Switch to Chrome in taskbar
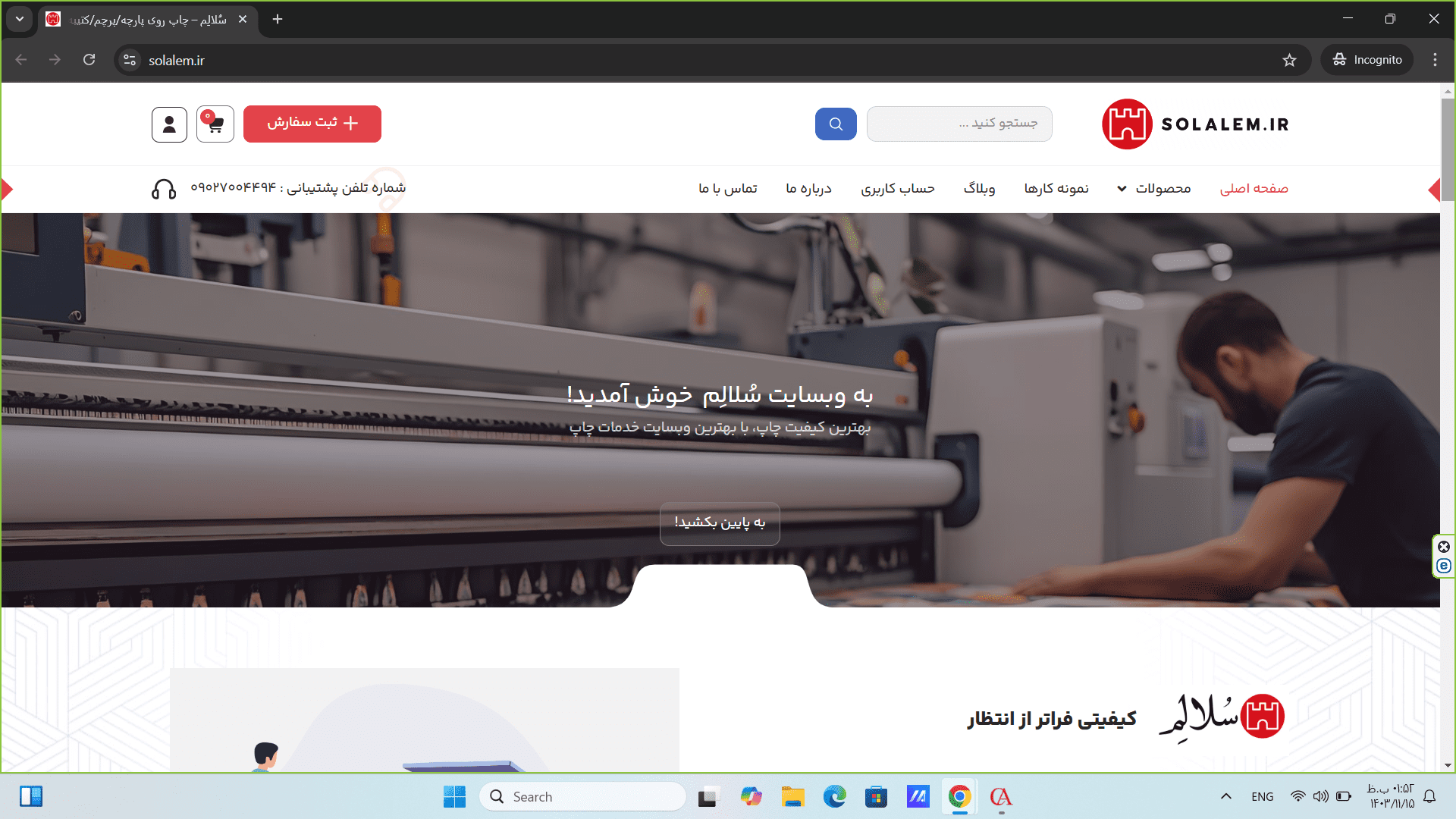Screen dimensions: 1456x819 click(959, 797)
